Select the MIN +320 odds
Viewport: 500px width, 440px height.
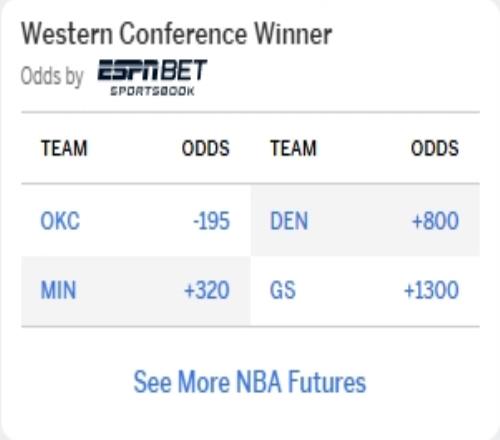(207, 290)
